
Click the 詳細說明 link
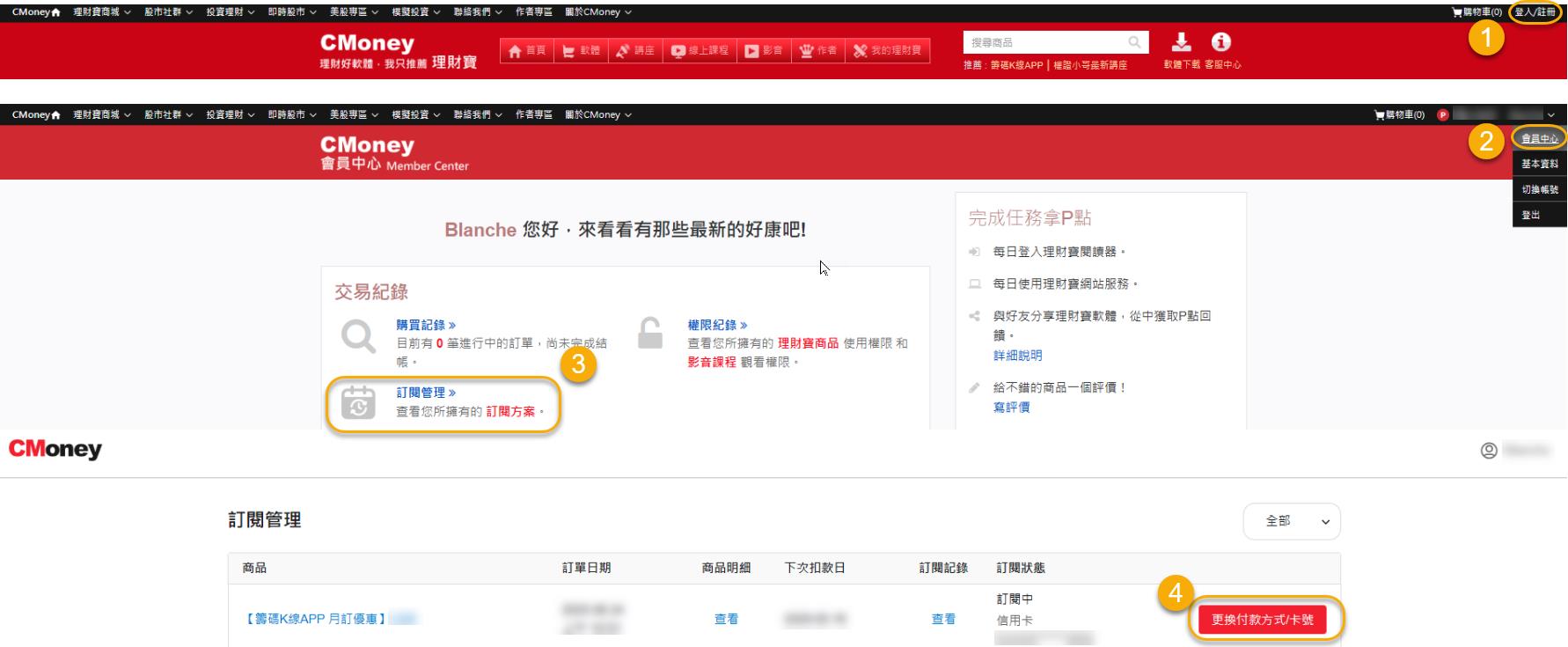[1017, 356]
